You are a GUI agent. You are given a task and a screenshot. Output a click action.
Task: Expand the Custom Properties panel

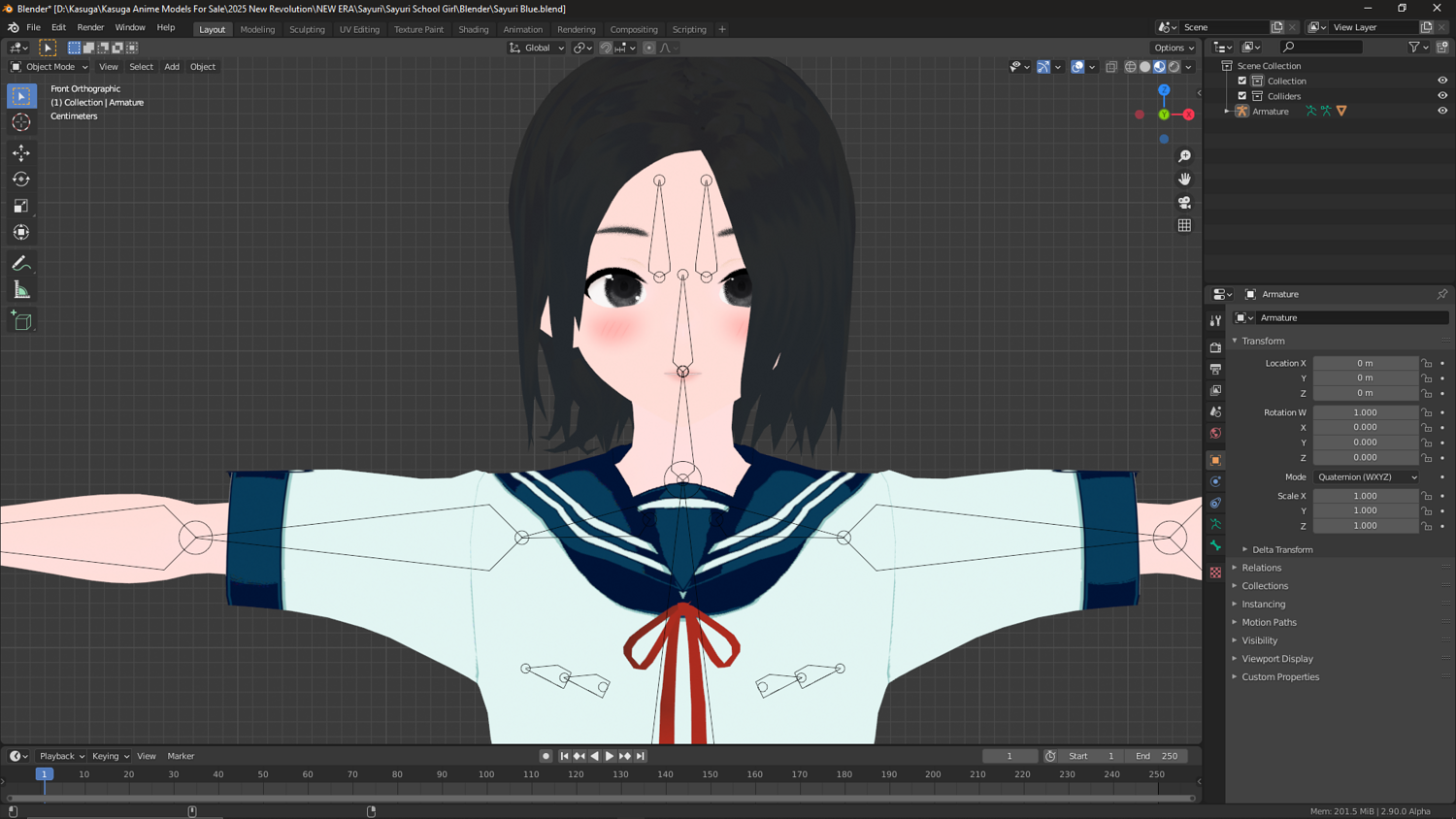click(x=1280, y=677)
